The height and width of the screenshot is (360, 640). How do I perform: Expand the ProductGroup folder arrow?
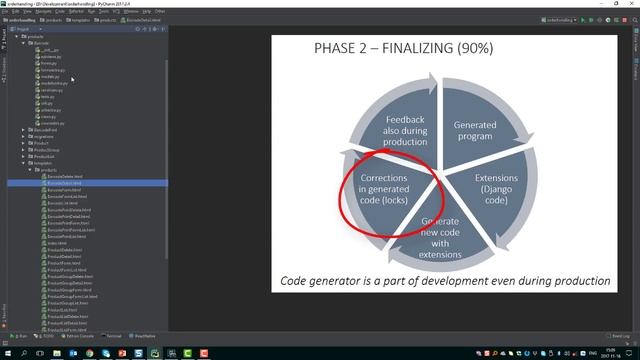click(23, 150)
